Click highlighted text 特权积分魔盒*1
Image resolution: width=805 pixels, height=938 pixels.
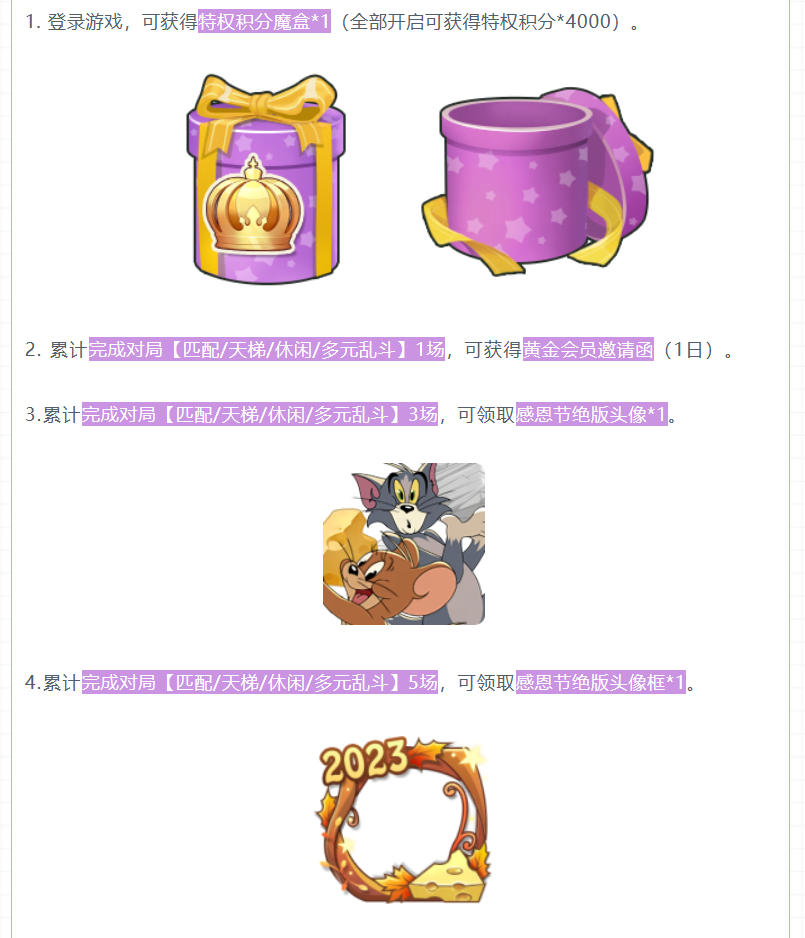pos(264,22)
